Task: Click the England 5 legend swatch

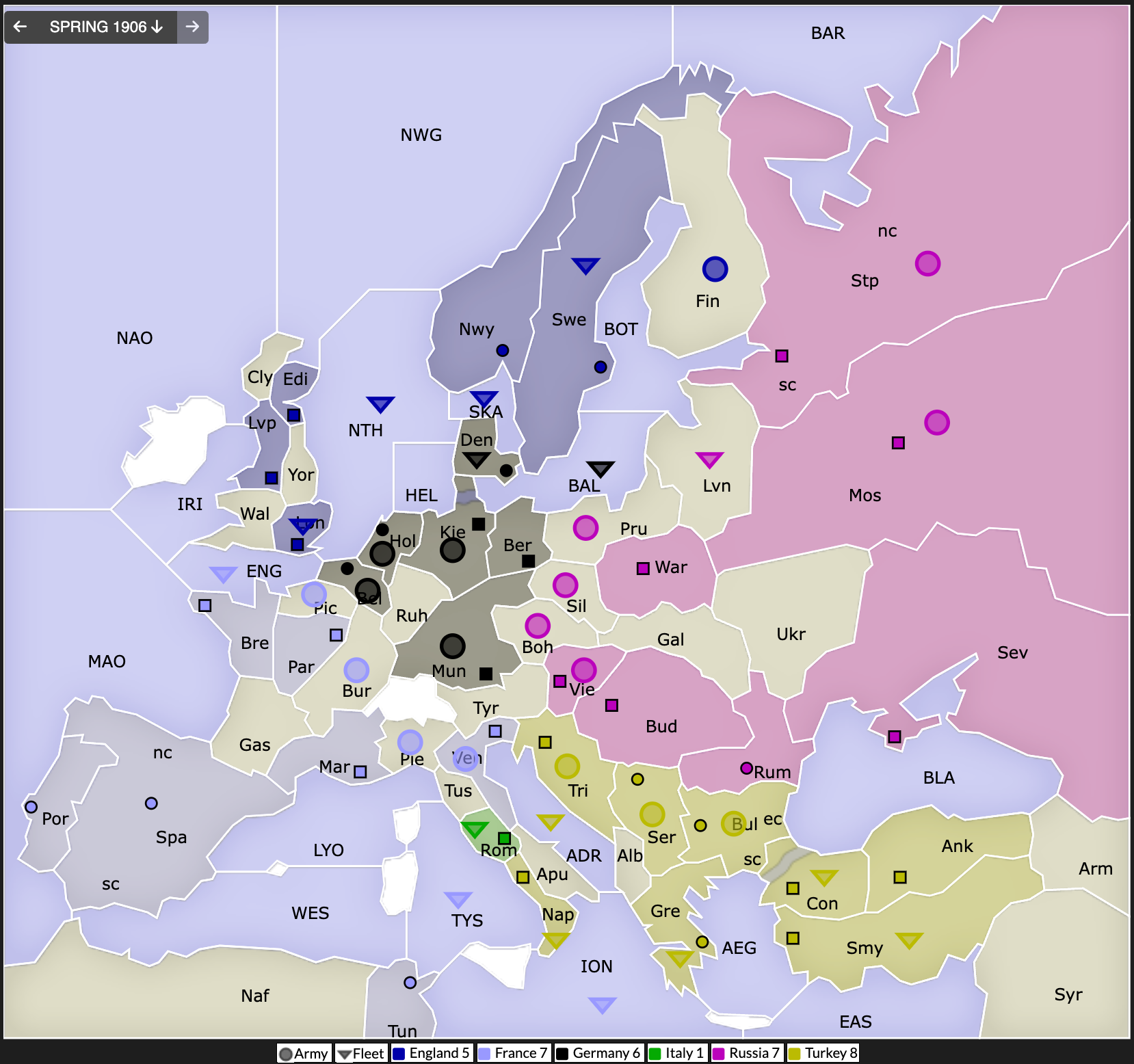Action: pyautogui.click(x=398, y=1053)
